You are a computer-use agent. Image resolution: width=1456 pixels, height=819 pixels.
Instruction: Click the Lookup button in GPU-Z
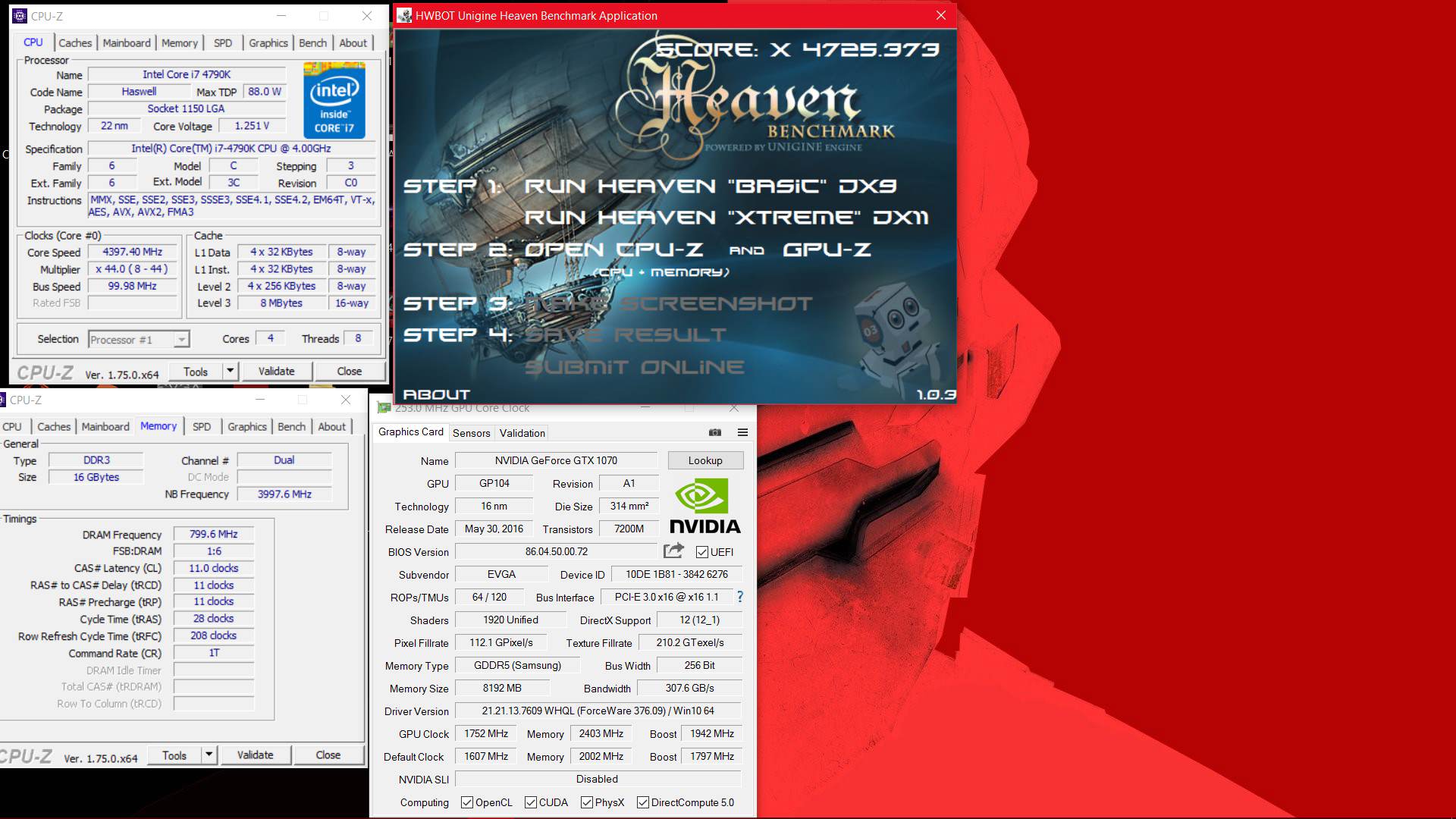705,460
